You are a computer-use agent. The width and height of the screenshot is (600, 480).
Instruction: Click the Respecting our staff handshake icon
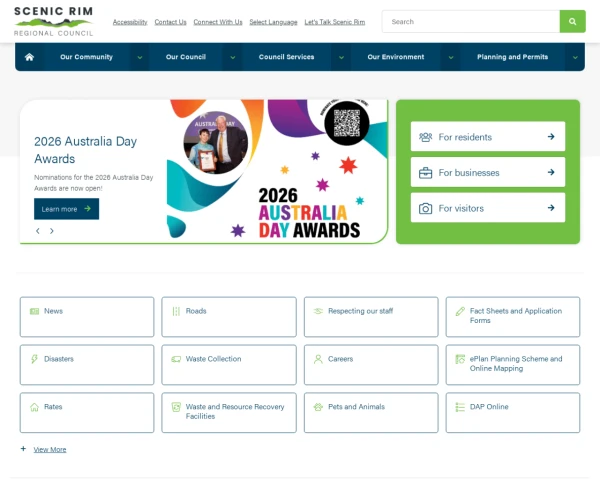[318, 311]
